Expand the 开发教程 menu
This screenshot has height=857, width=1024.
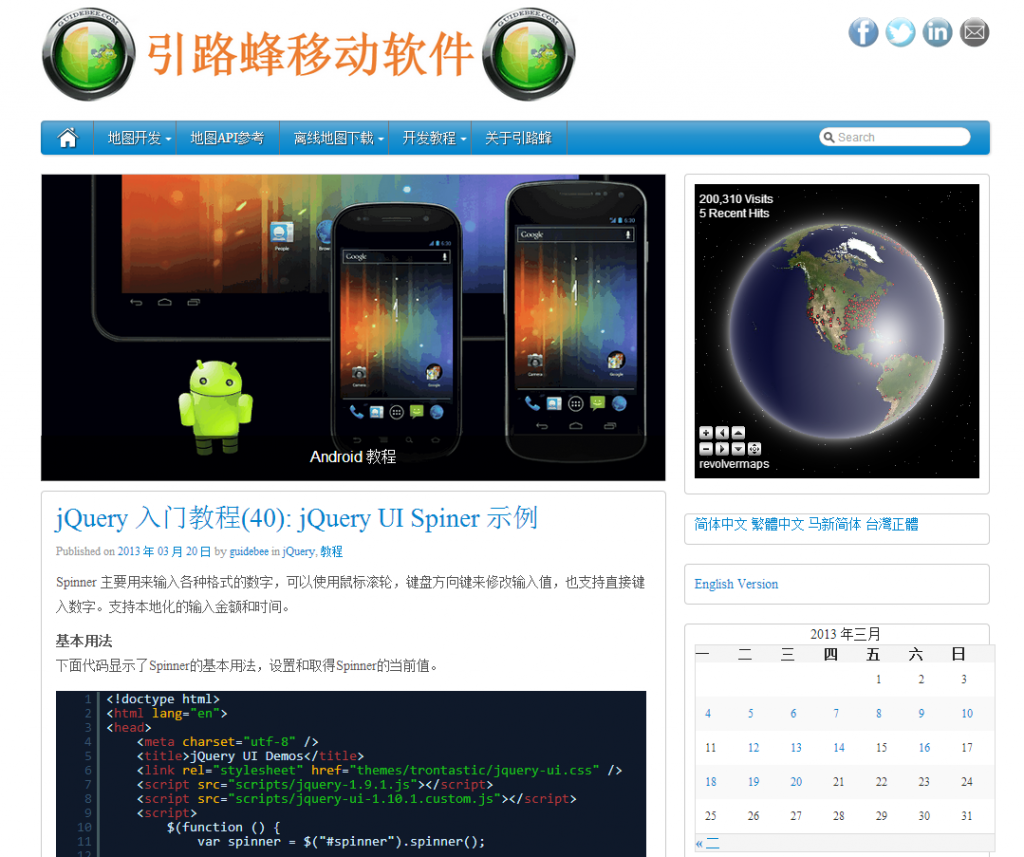coord(434,138)
